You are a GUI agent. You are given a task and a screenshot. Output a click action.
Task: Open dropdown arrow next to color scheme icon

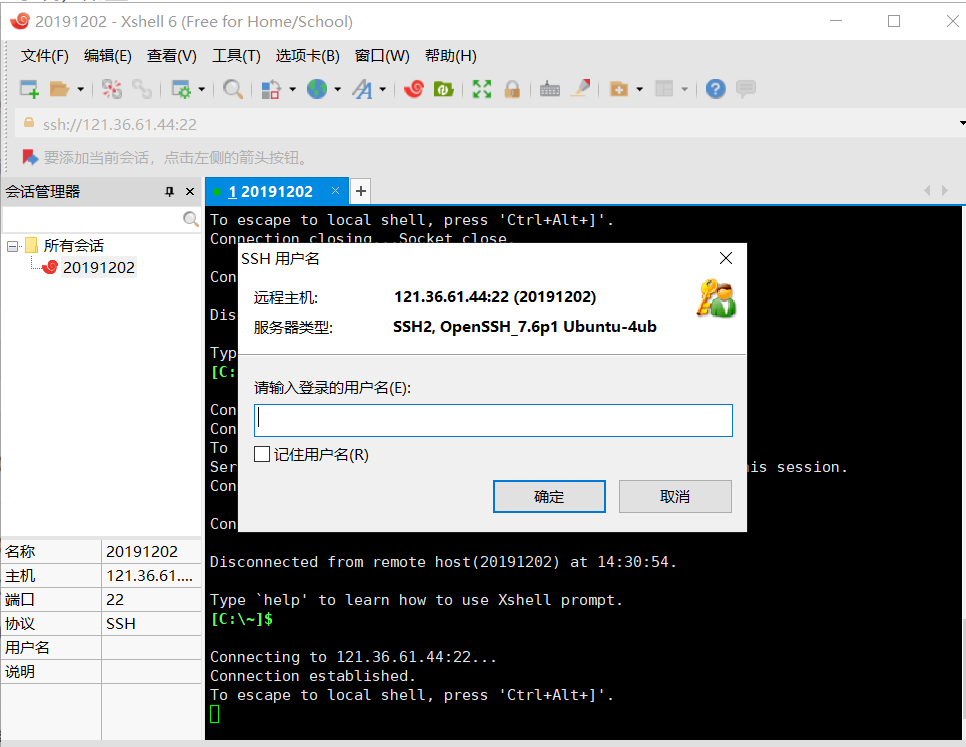[292, 89]
